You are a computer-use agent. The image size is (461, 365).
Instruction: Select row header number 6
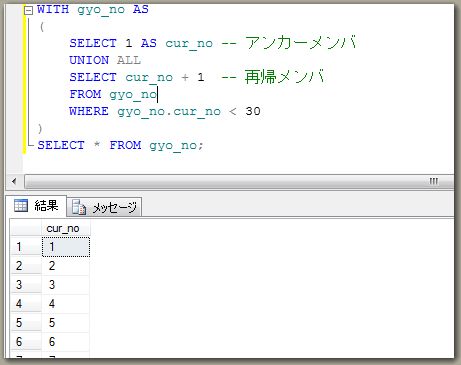point(26,342)
